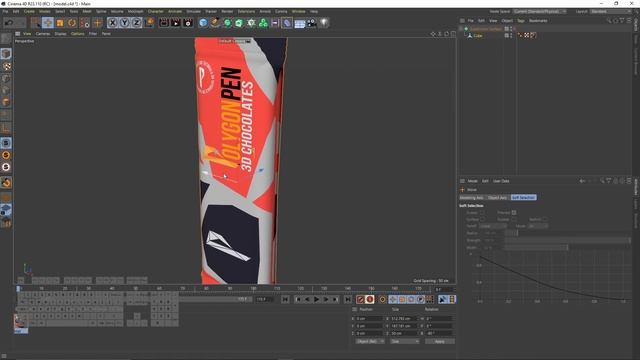Collapse the Subdivision Surface tree expander
This screenshot has width=640, height=360.
pyautogui.click(x=461, y=29)
